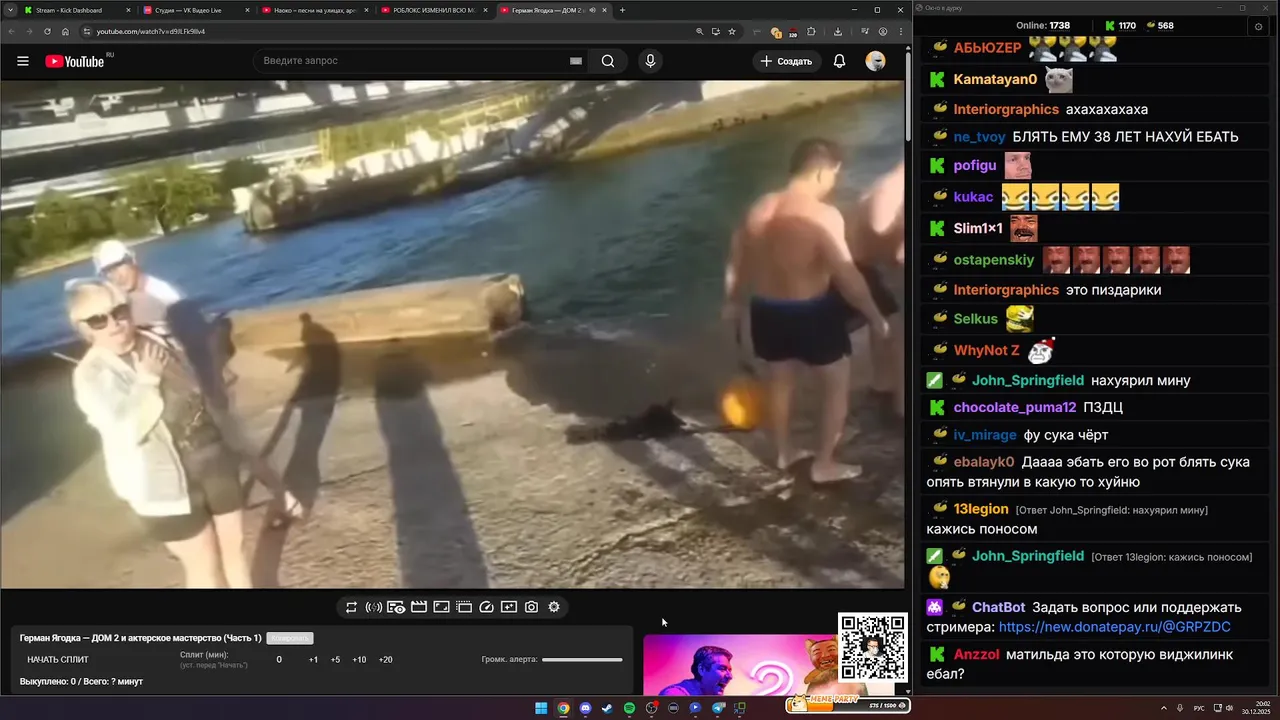The height and width of the screenshot is (720, 1280).
Task: Click the pop-up player icon in the toolbar
Action: click(x=441, y=607)
